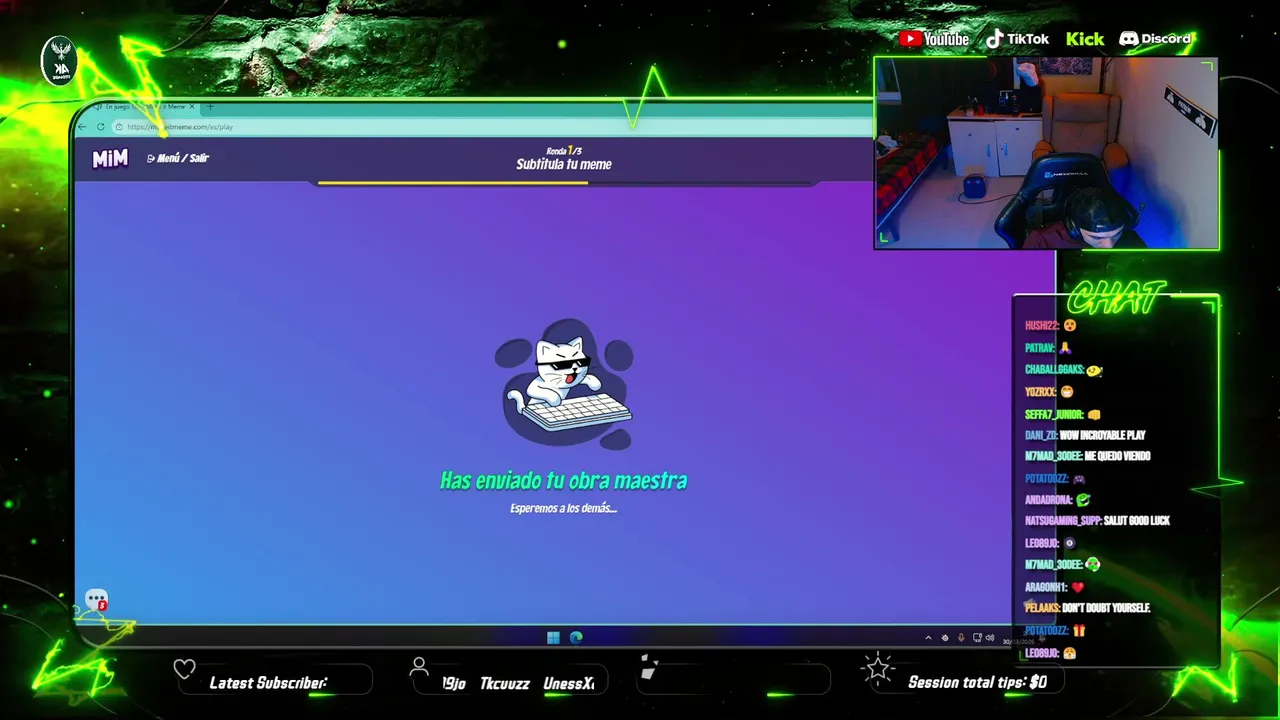Click 'DON'T DOUBT YOURSELF.' chat message
The image size is (1280, 720).
[1106, 608]
